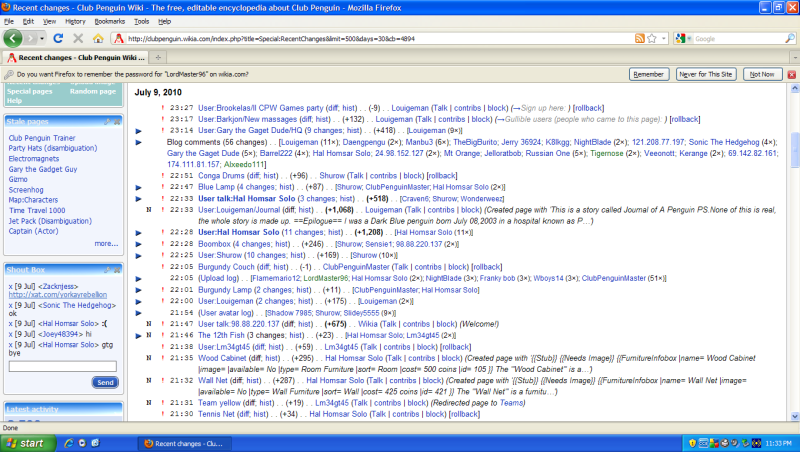The image size is (800, 452).
Task: Open the address bar history dropdown arrow
Action: (663, 38)
